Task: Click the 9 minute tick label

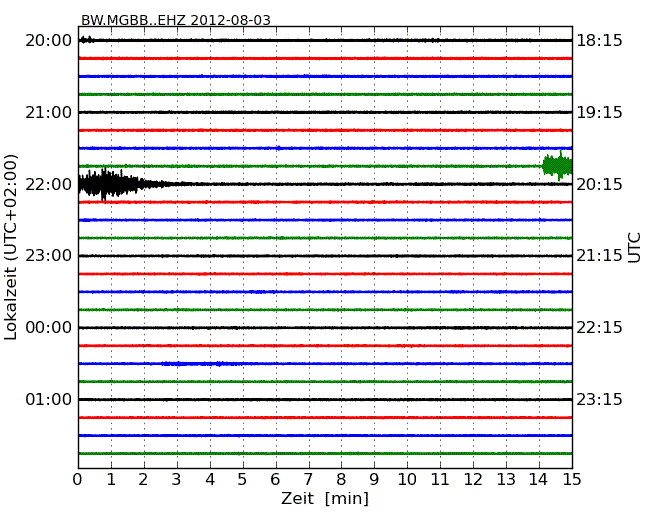Action: pos(374,479)
